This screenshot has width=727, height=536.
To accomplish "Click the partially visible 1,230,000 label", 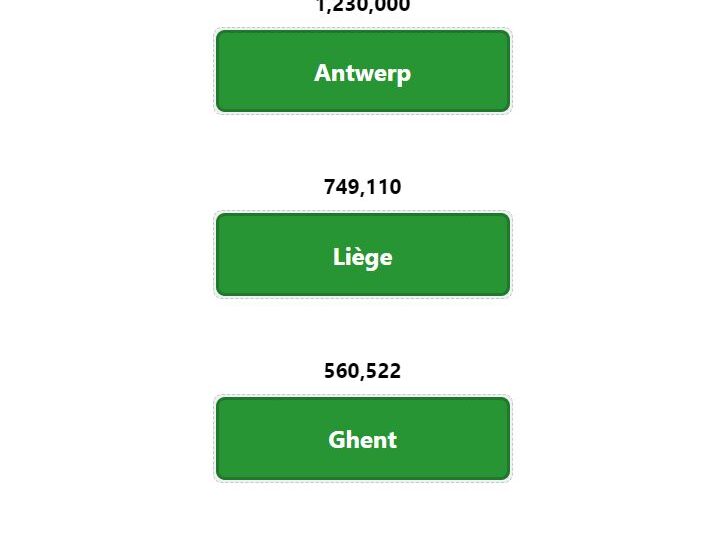I will point(363,6).
